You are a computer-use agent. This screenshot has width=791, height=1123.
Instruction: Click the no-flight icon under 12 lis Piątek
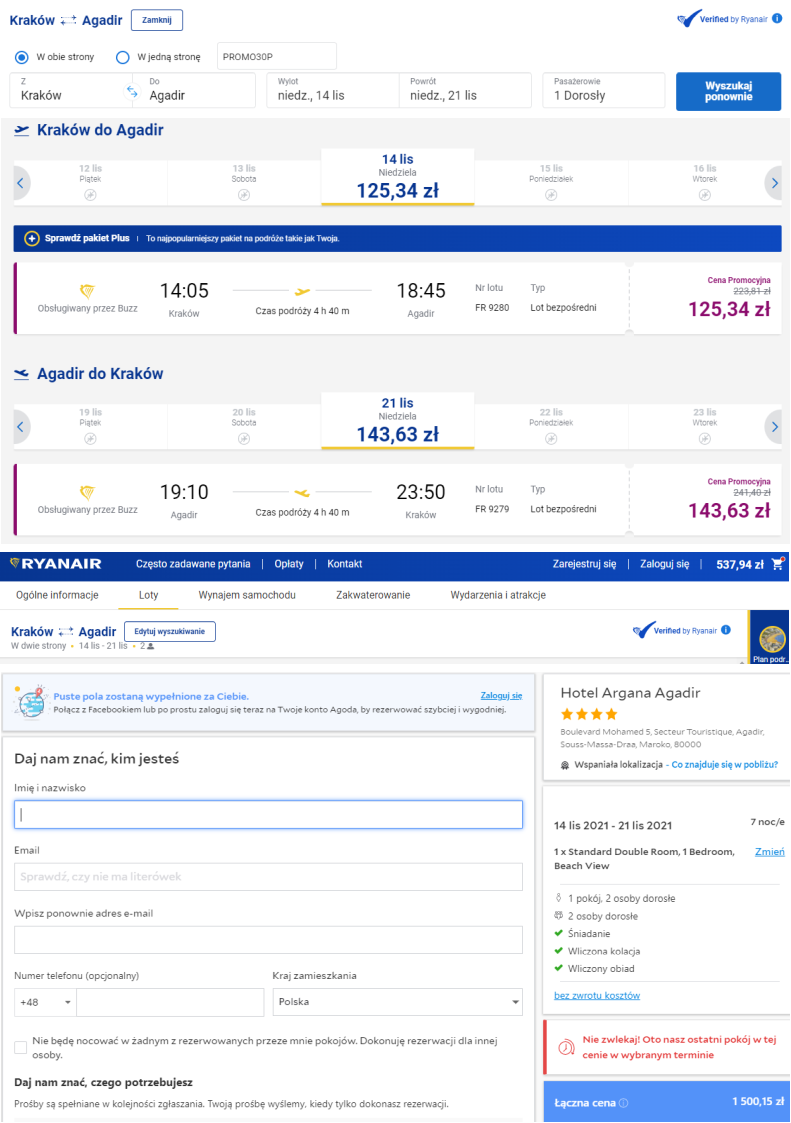(x=90, y=195)
